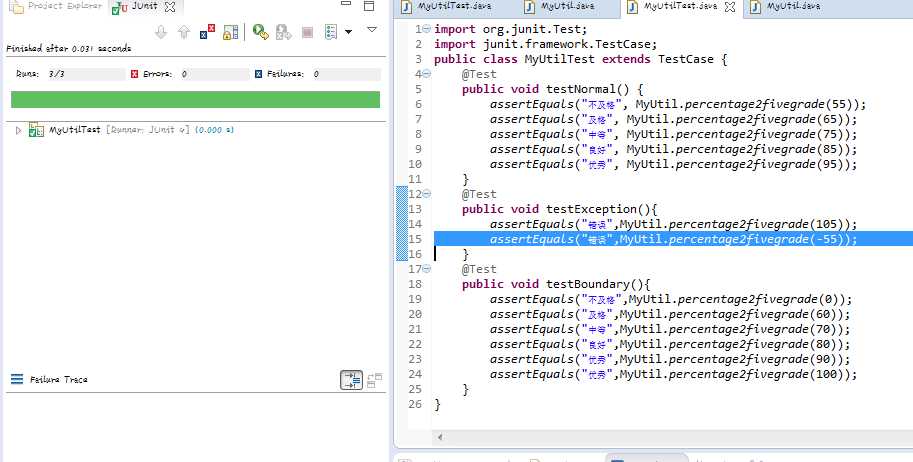The image size is (913, 462).
Task: Click 'public void testBoundary()' method line
Action: pyautogui.click(x=556, y=284)
